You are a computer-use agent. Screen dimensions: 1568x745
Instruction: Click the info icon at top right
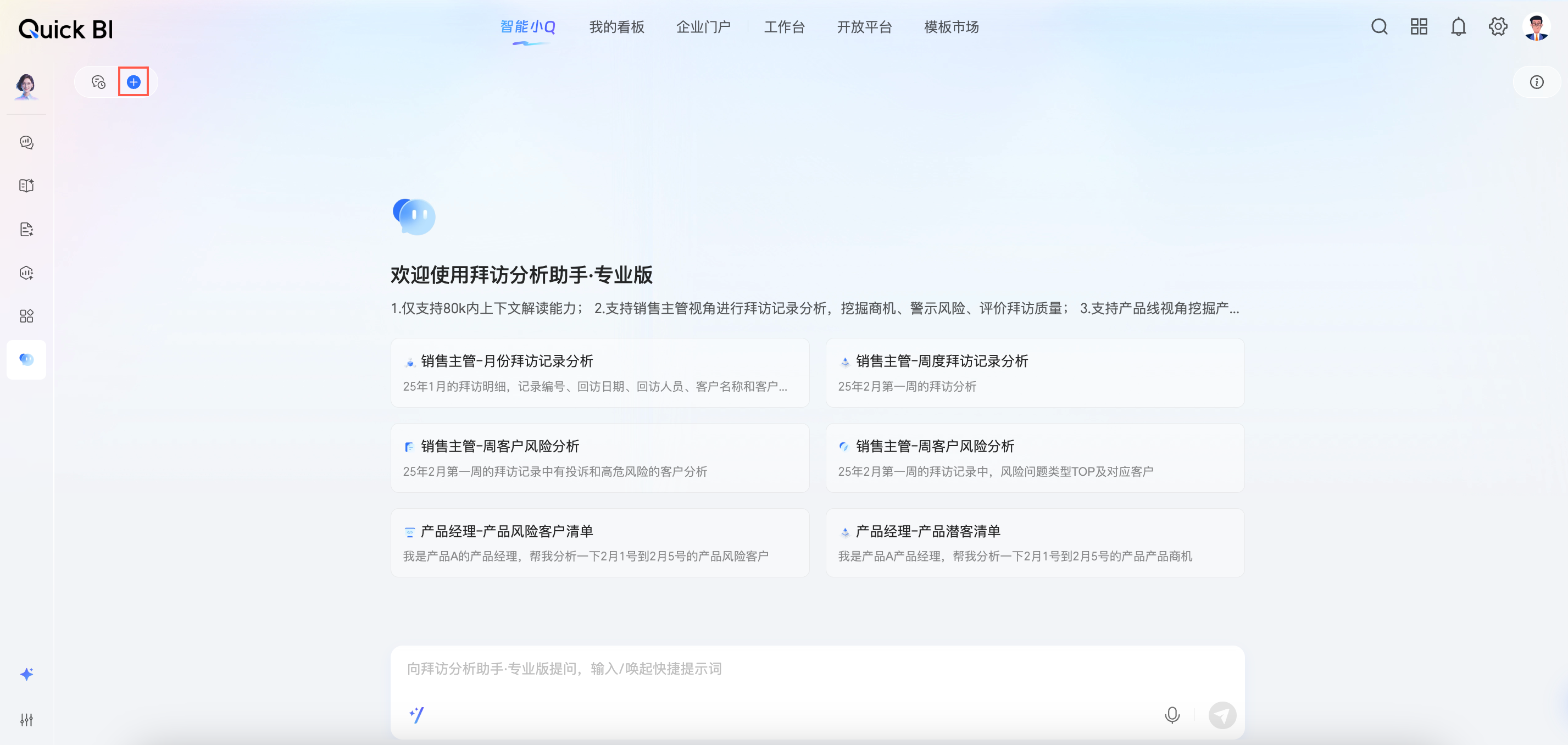pos(1536,82)
